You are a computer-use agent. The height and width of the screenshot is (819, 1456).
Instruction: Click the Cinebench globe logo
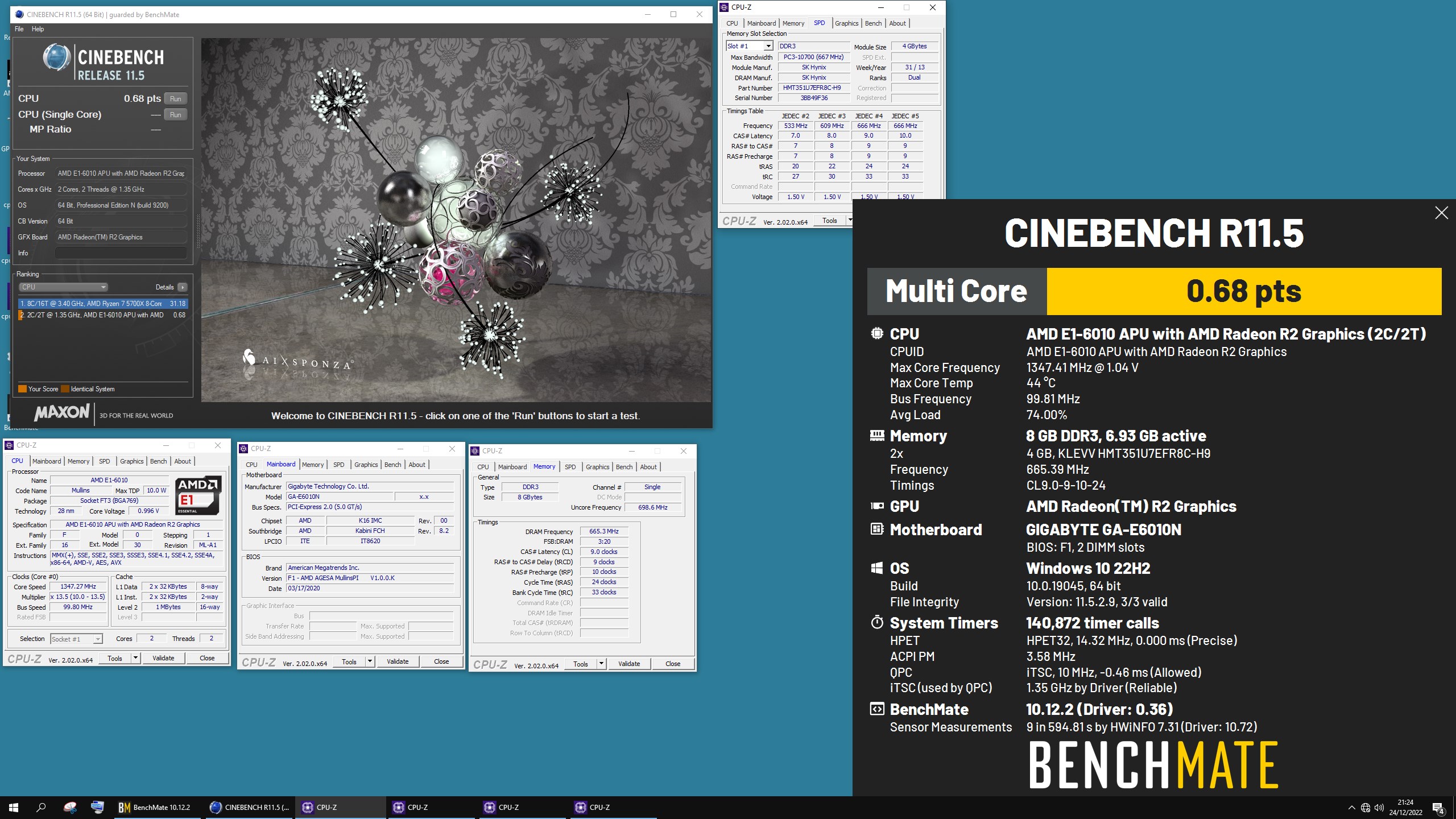pyautogui.click(x=56, y=57)
